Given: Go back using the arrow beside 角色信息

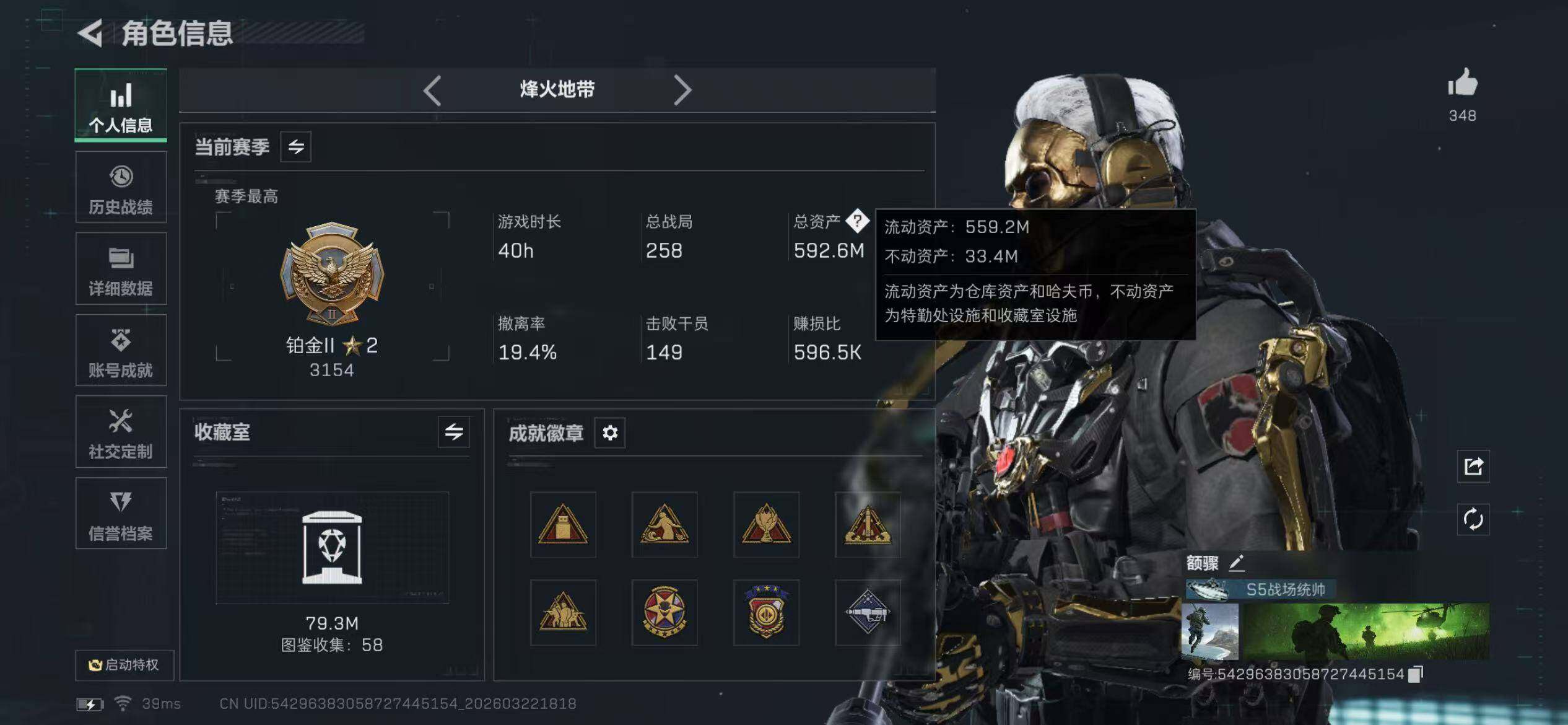Looking at the screenshot, I should tap(90, 33).
